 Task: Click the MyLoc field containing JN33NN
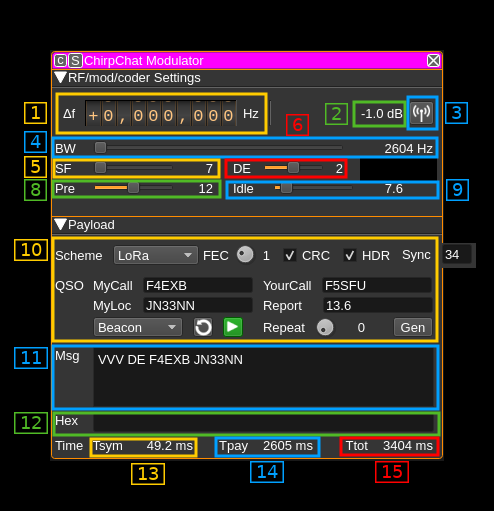198,306
